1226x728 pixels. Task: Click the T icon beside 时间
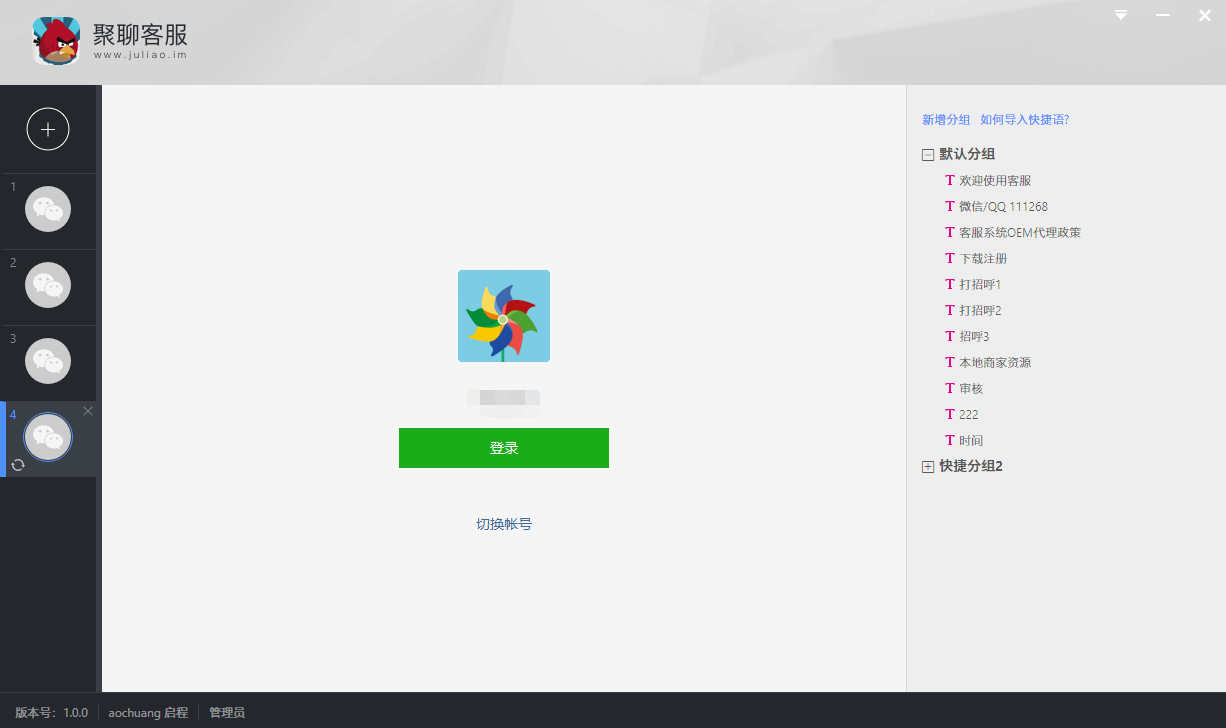tap(950, 441)
